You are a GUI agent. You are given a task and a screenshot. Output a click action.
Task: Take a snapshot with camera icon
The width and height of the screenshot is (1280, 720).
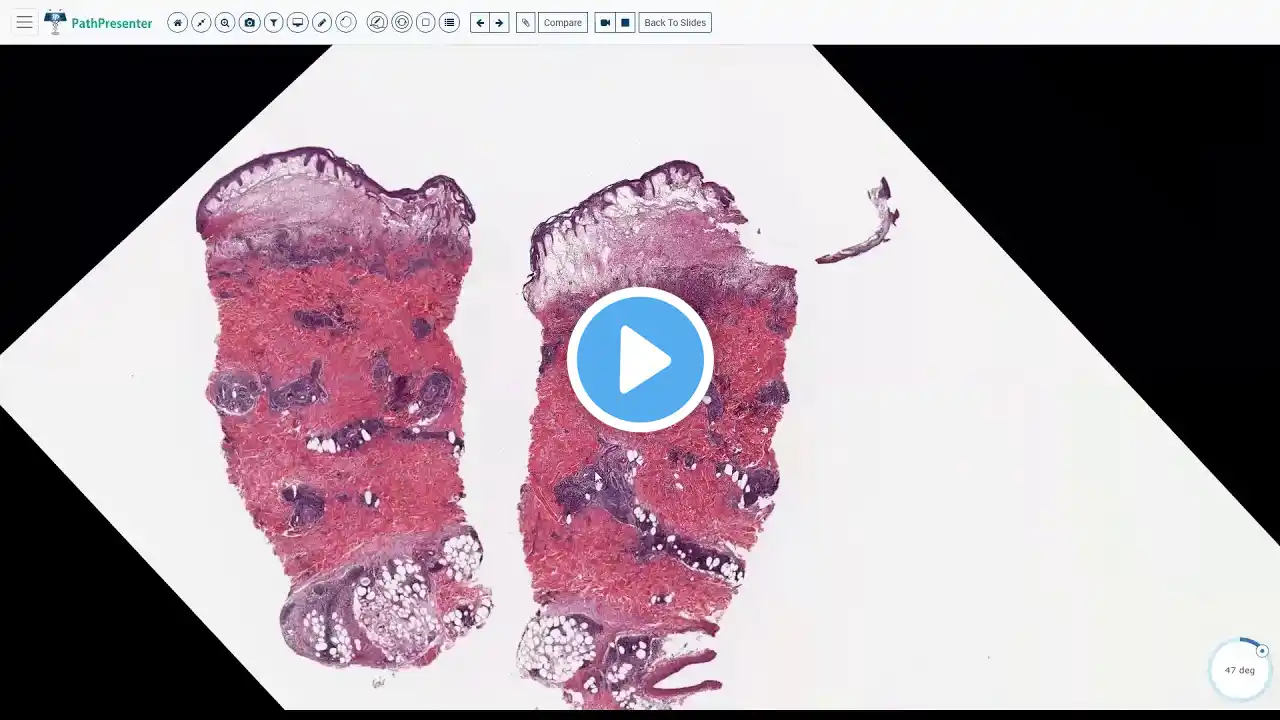(x=249, y=22)
